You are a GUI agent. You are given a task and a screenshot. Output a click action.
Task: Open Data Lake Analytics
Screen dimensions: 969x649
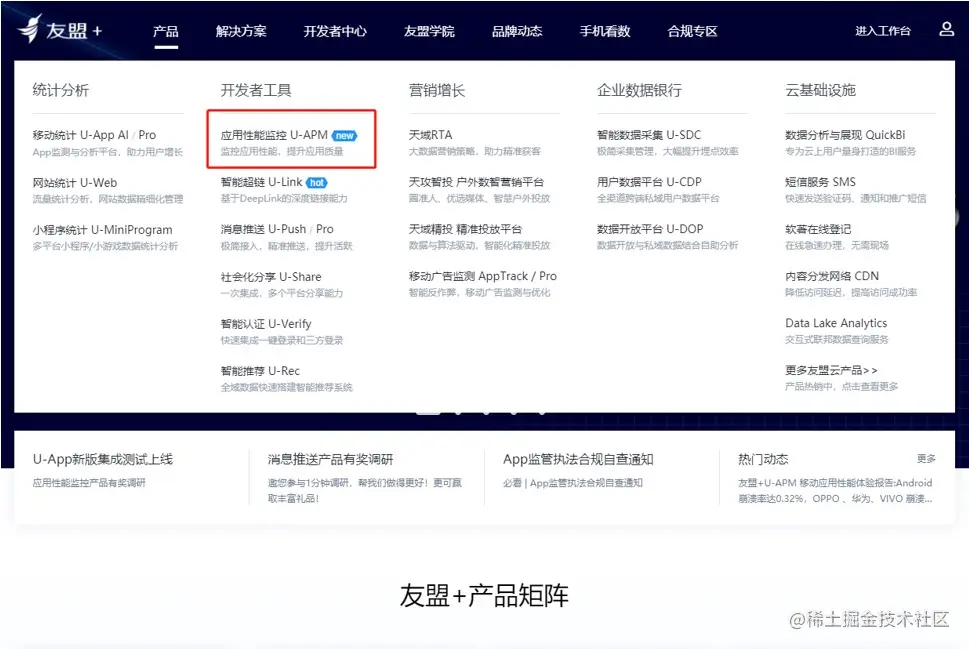[836, 323]
